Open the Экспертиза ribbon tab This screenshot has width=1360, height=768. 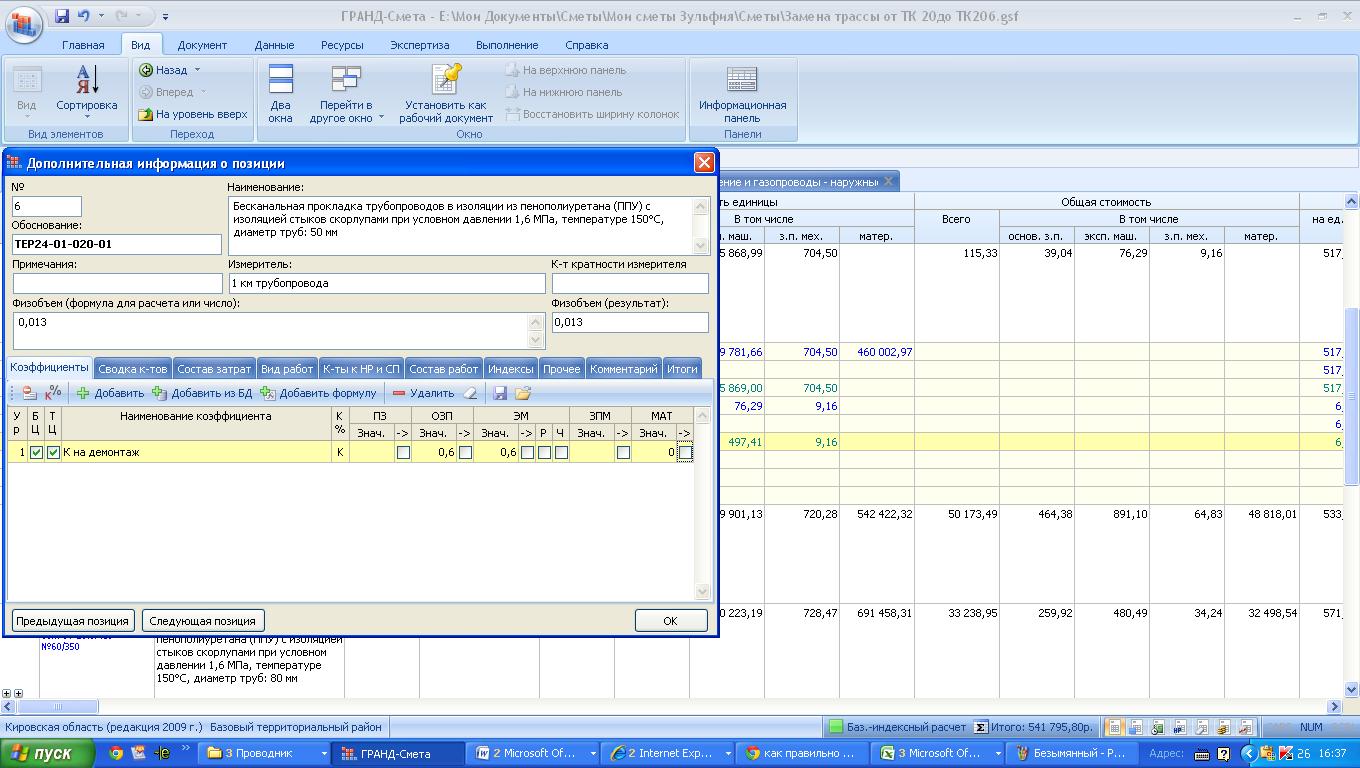click(419, 45)
